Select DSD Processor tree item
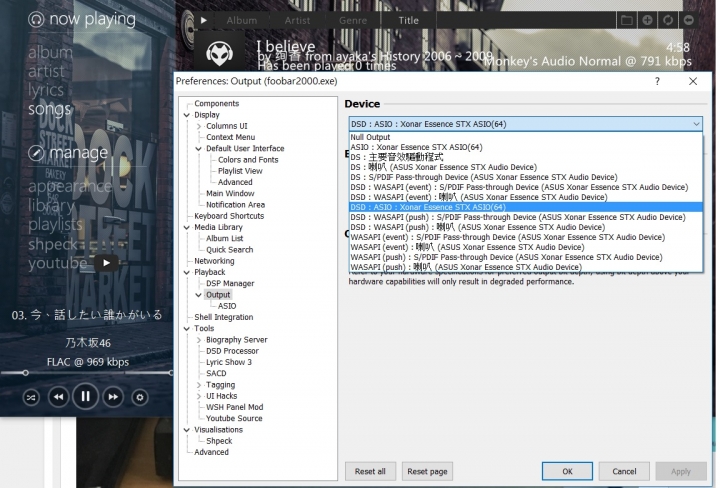The image size is (720, 488). tap(232, 351)
